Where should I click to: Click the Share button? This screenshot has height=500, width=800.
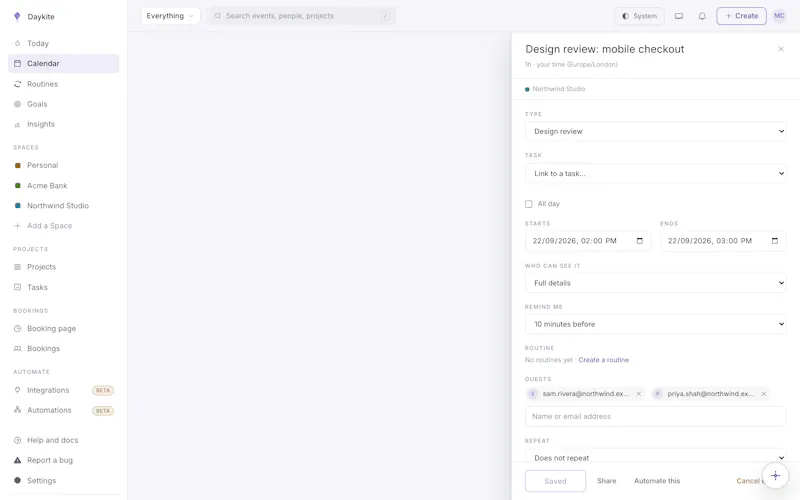click(607, 481)
